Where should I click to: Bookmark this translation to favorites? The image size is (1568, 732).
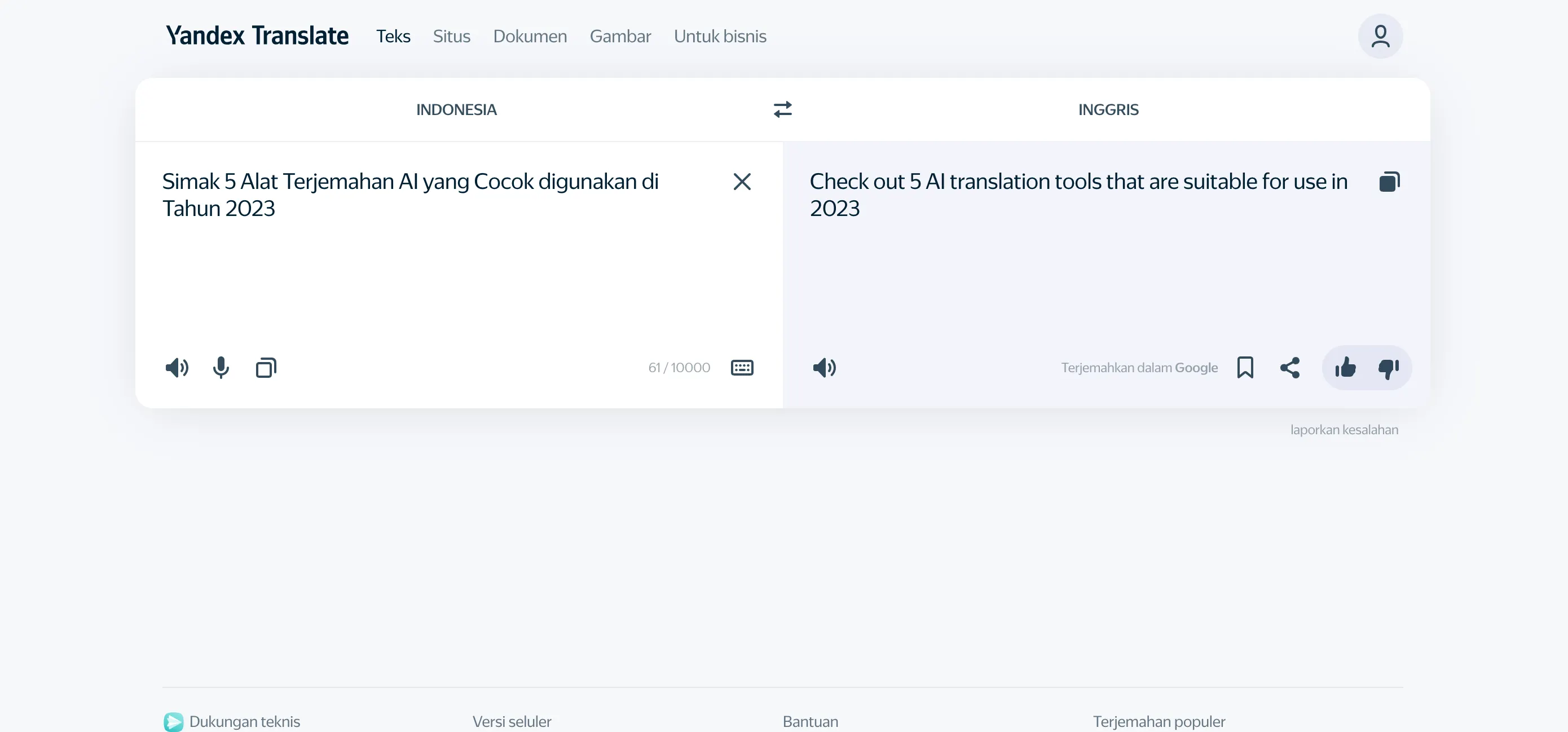click(x=1245, y=368)
